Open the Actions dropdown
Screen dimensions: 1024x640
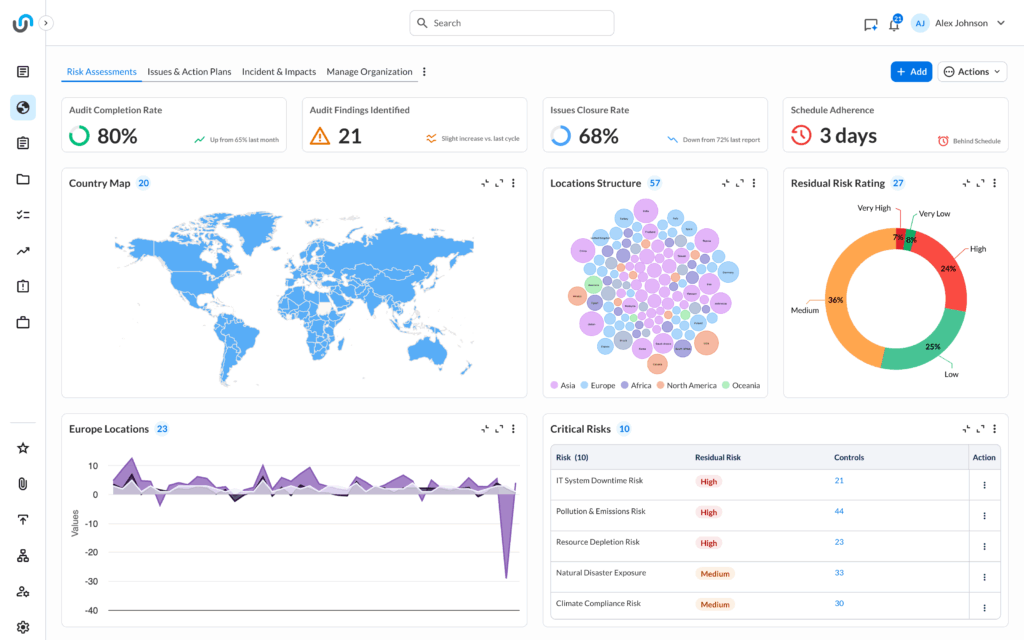pyautogui.click(x=972, y=72)
